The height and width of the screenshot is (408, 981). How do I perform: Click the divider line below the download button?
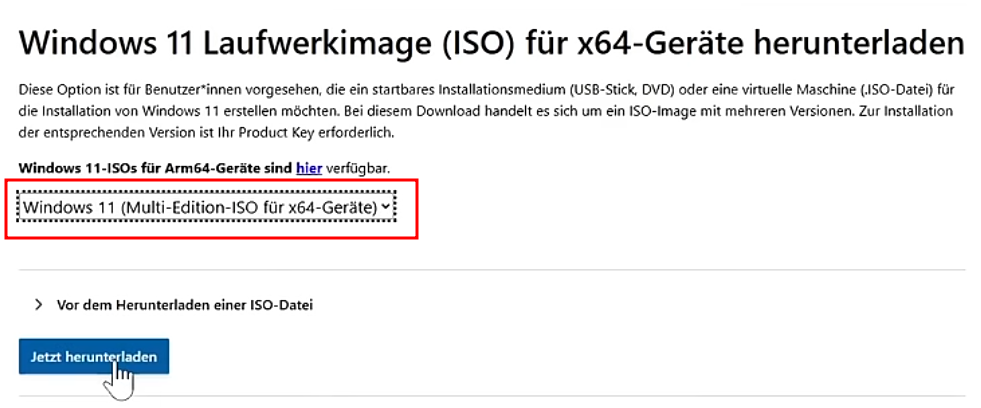point(492,396)
